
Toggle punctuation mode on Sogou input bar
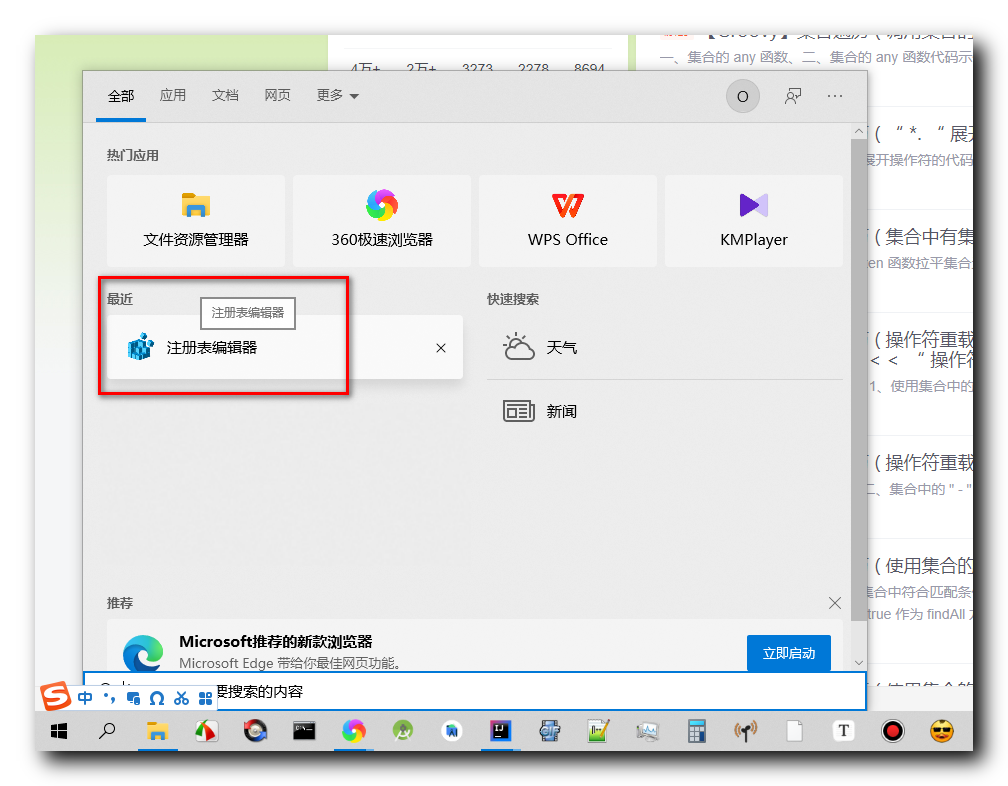tap(108, 697)
